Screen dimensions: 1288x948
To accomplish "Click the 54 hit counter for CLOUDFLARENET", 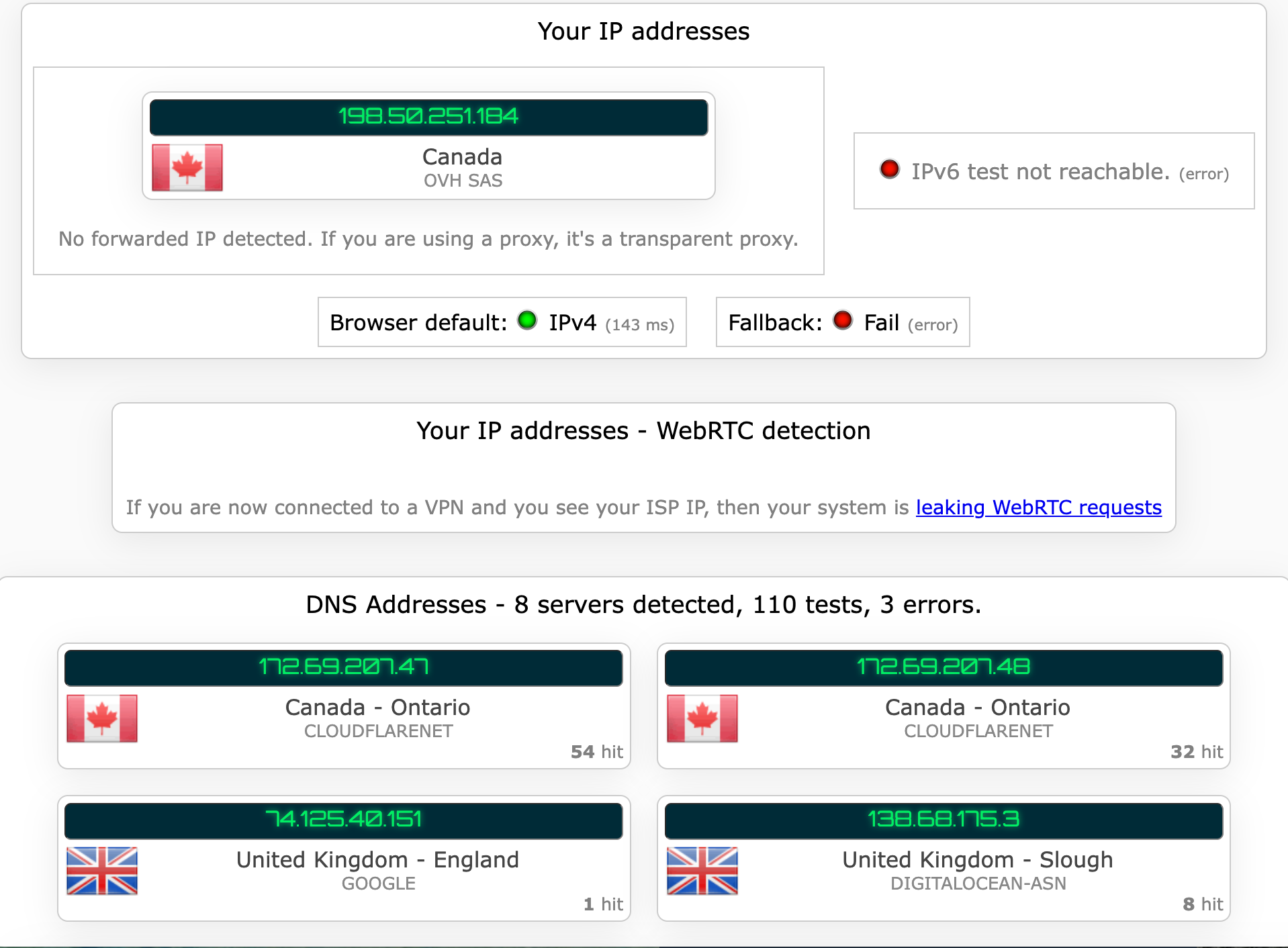I will pyautogui.click(x=596, y=752).
